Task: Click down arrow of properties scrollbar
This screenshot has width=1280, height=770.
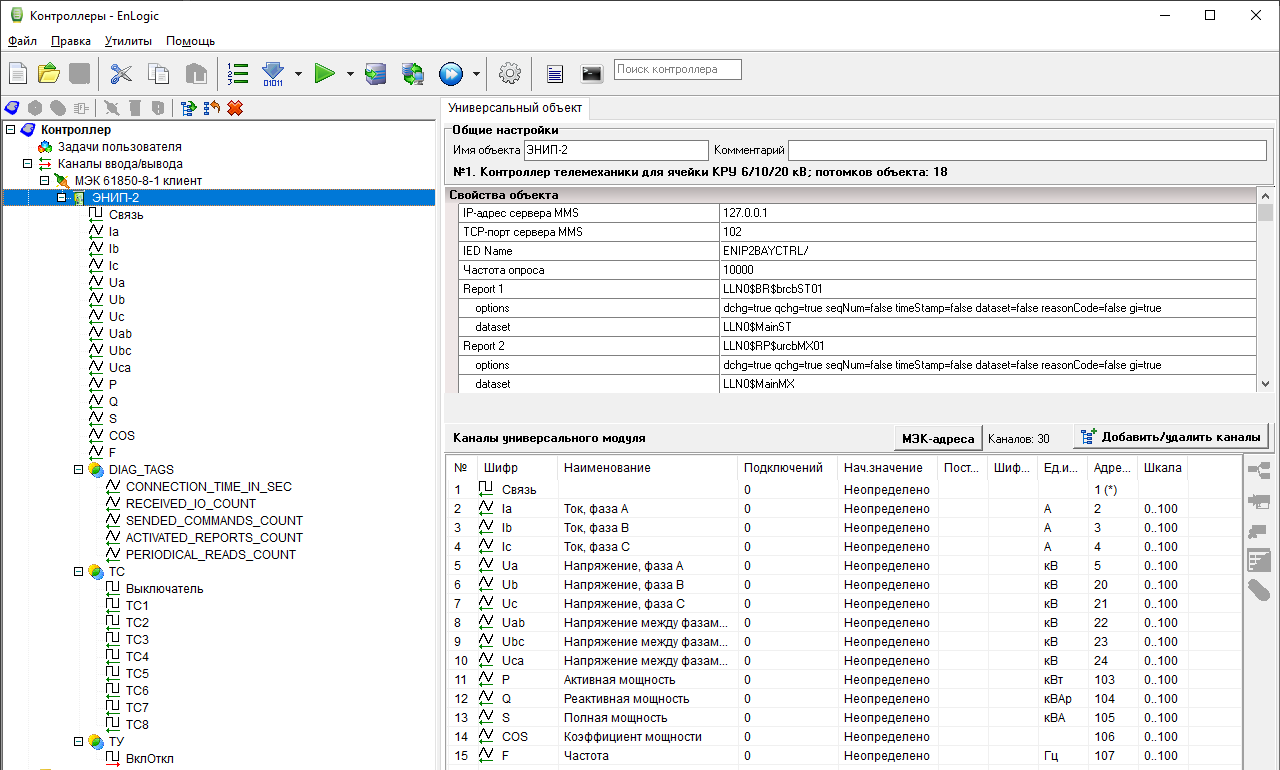Action: click(1266, 384)
